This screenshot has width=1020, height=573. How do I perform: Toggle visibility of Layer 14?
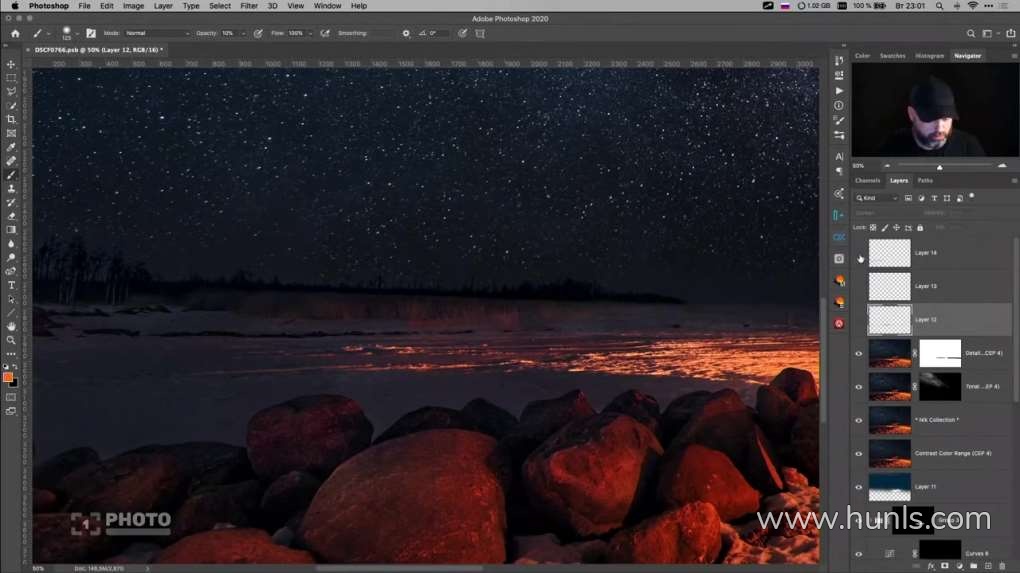859,253
